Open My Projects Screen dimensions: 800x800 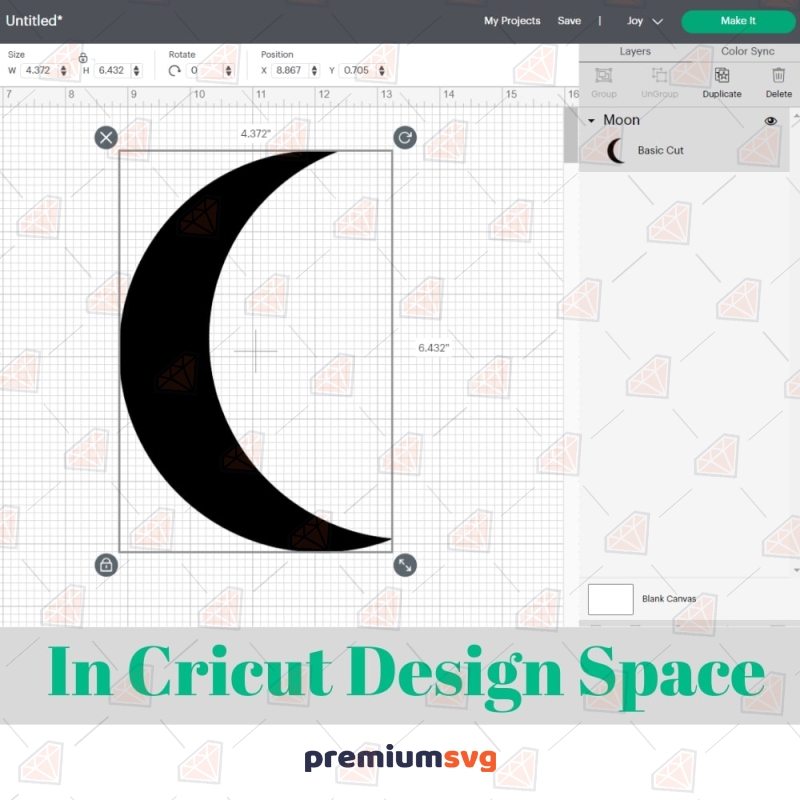[512, 20]
